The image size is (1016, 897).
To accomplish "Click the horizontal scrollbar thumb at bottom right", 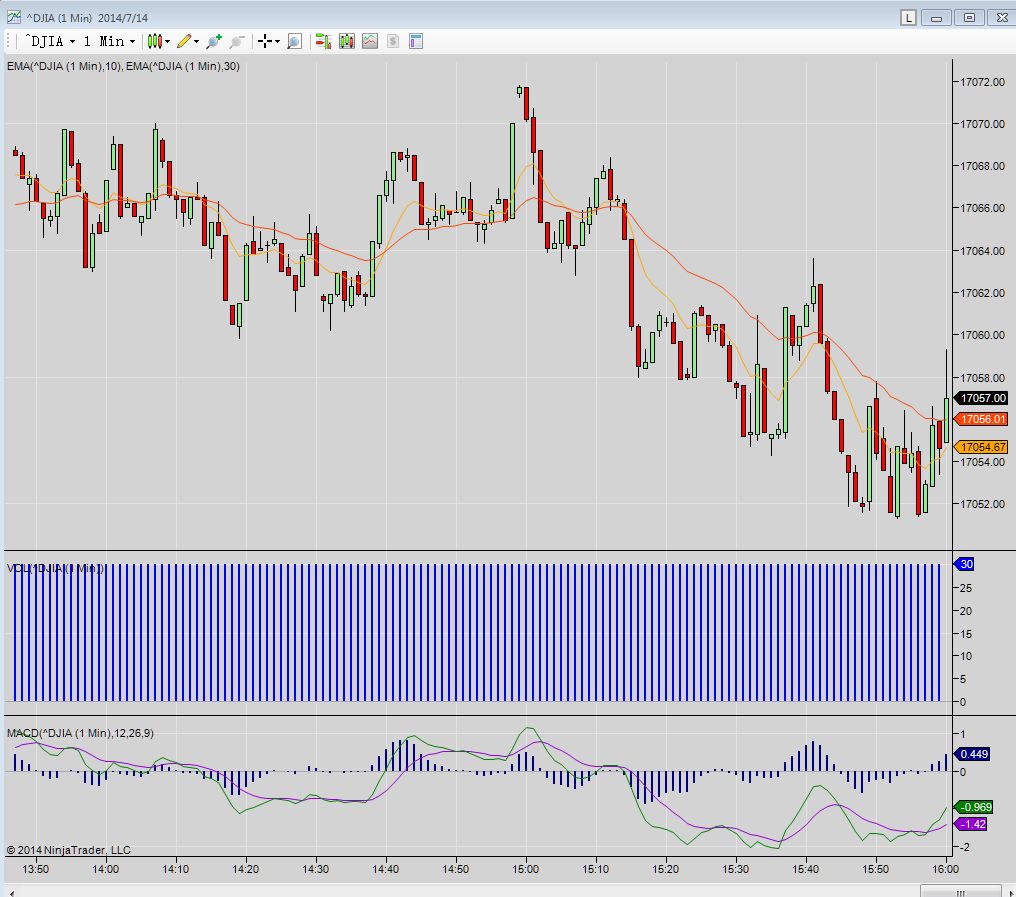I will pos(961,891).
